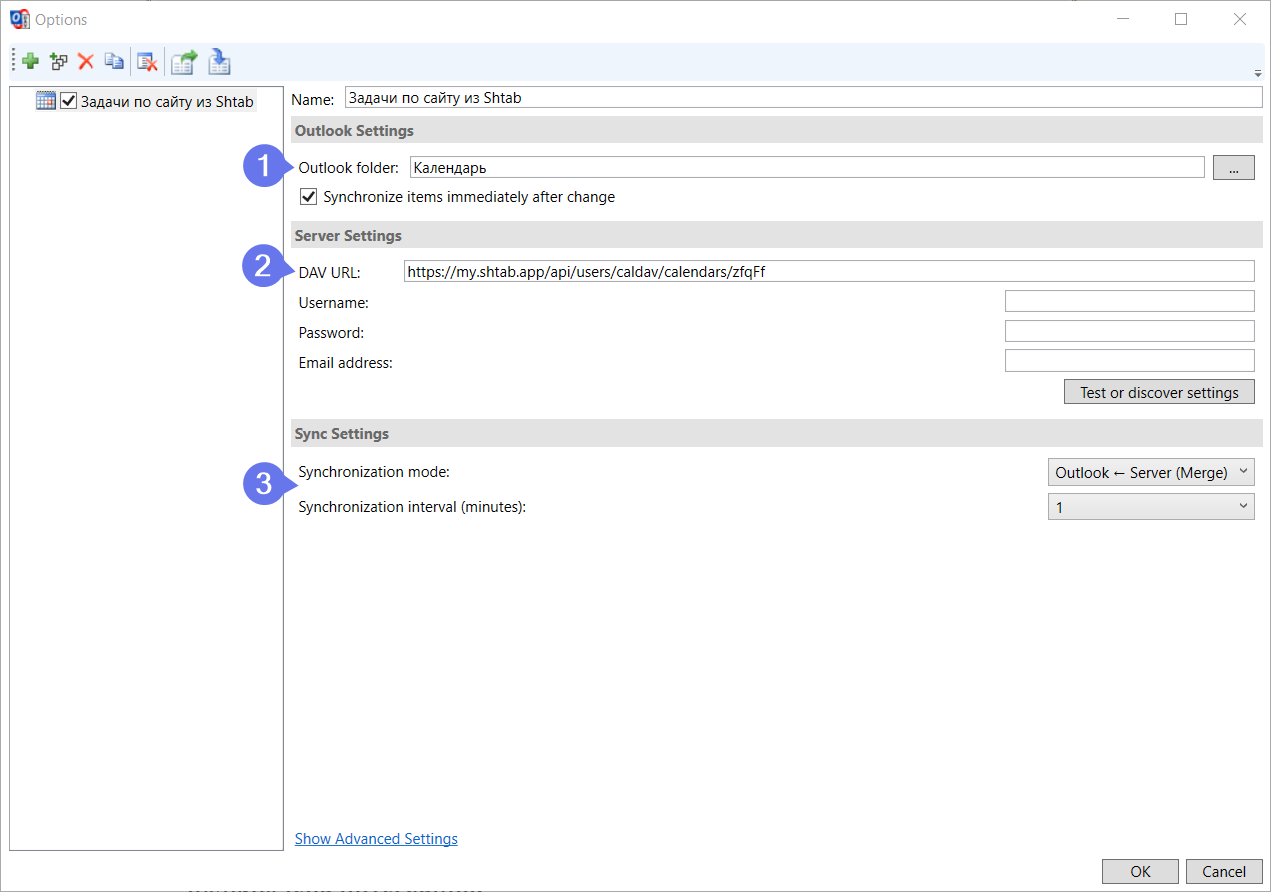This screenshot has width=1271, height=892.
Task: Uncheck the Задачи по сайту из Shtab profile checkbox
Action: (x=68, y=101)
